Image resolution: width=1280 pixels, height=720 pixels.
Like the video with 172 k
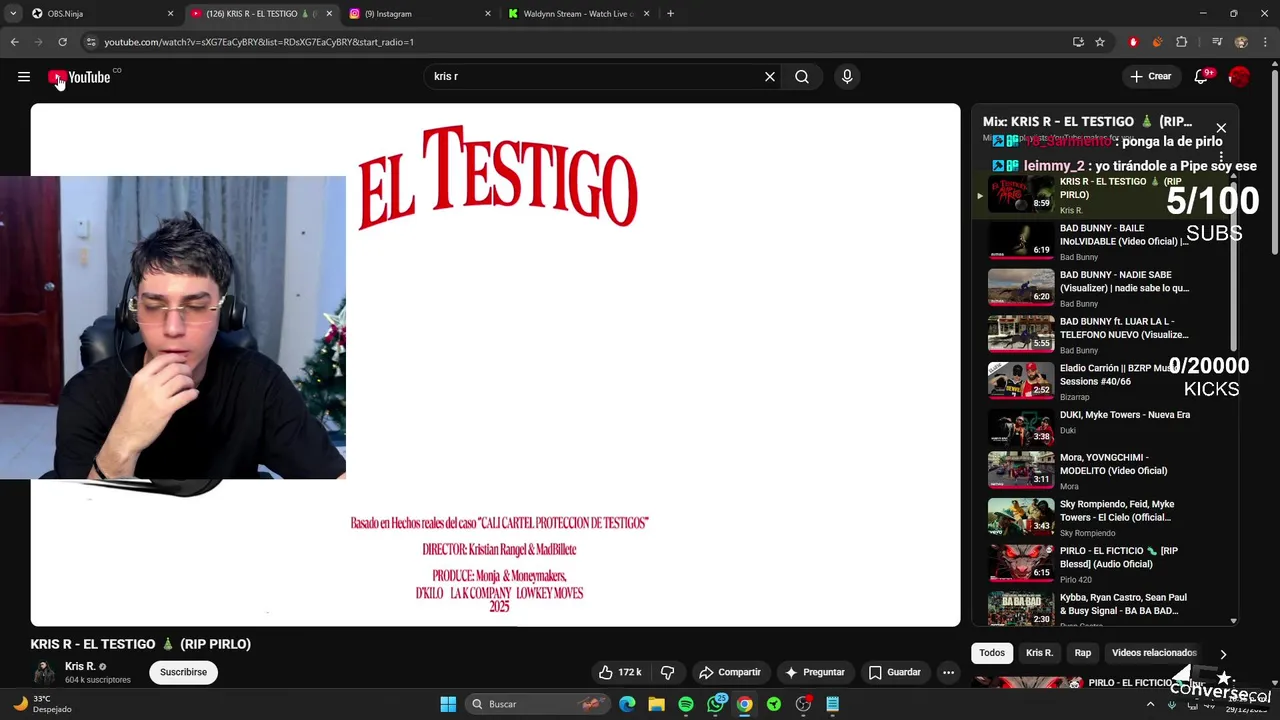[620, 672]
